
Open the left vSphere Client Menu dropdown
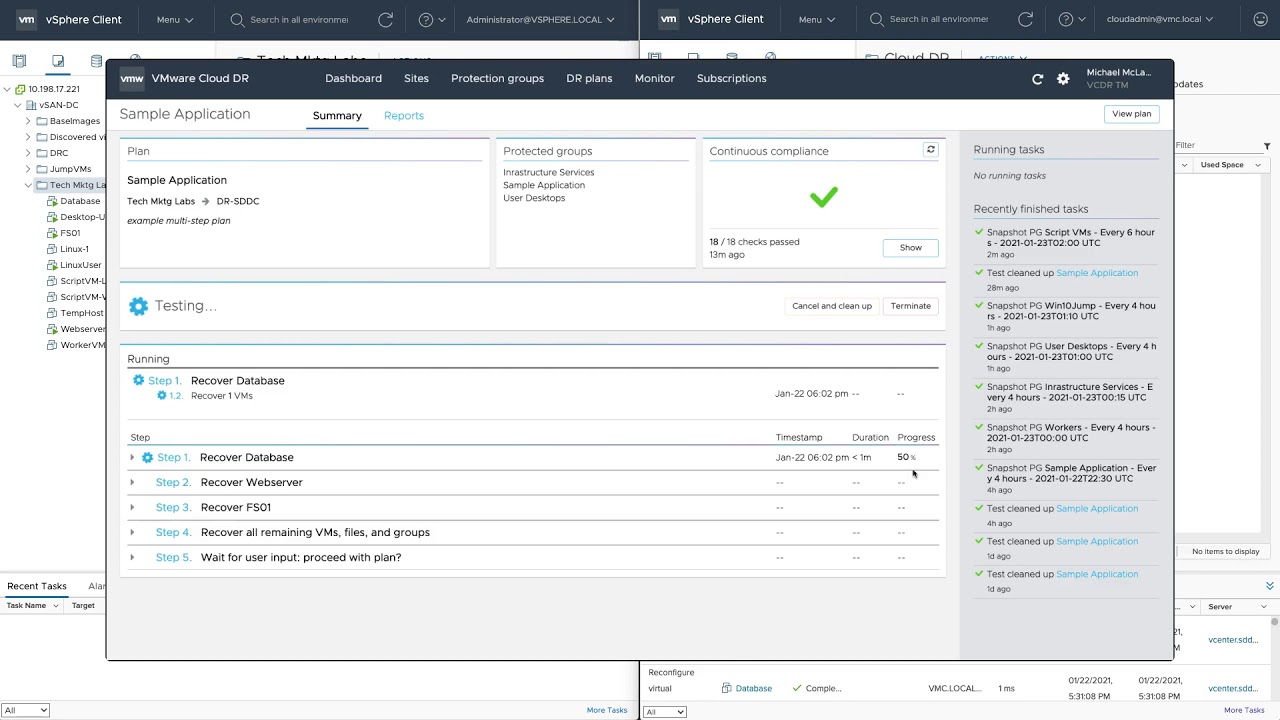[x=175, y=19]
